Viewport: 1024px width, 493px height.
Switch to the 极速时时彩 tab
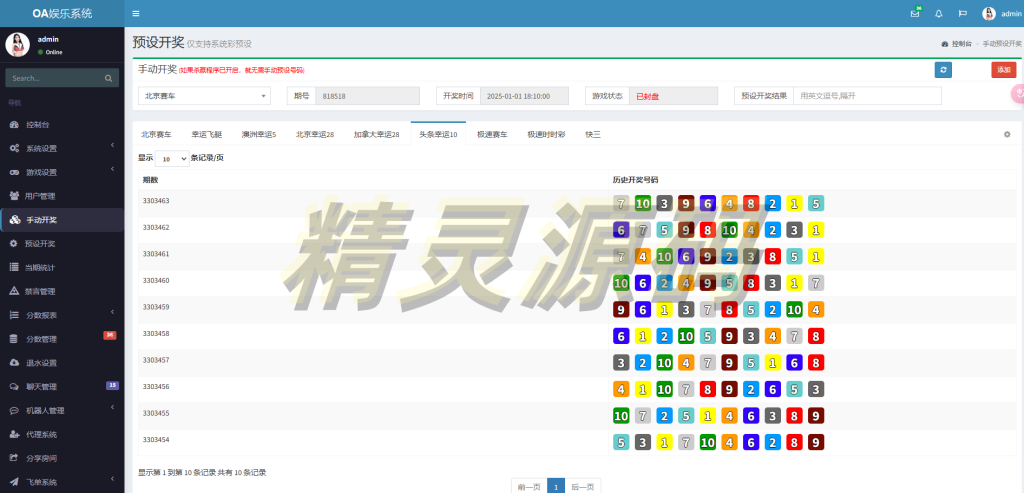pos(547,135)
